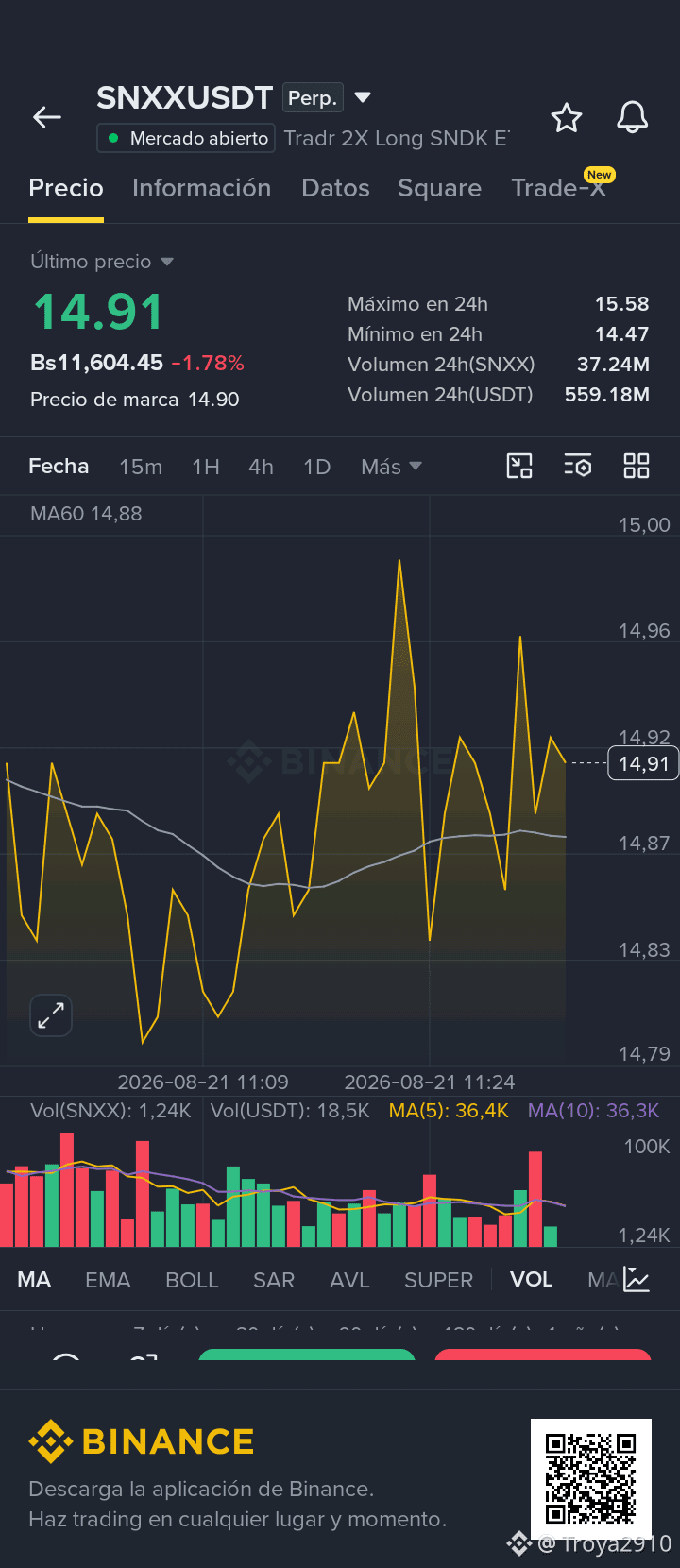The image size is (680, 1568).
Task: Tap the red sell button
Action: click(x=543, y=1355)
